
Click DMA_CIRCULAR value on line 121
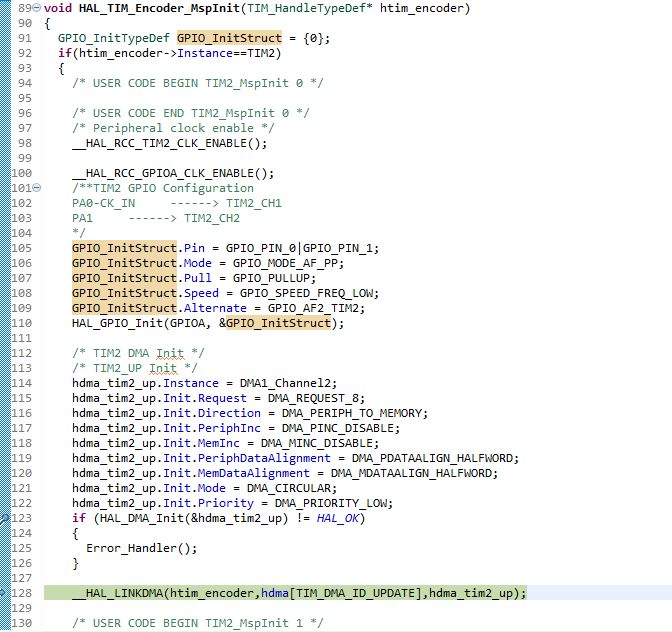288,488
